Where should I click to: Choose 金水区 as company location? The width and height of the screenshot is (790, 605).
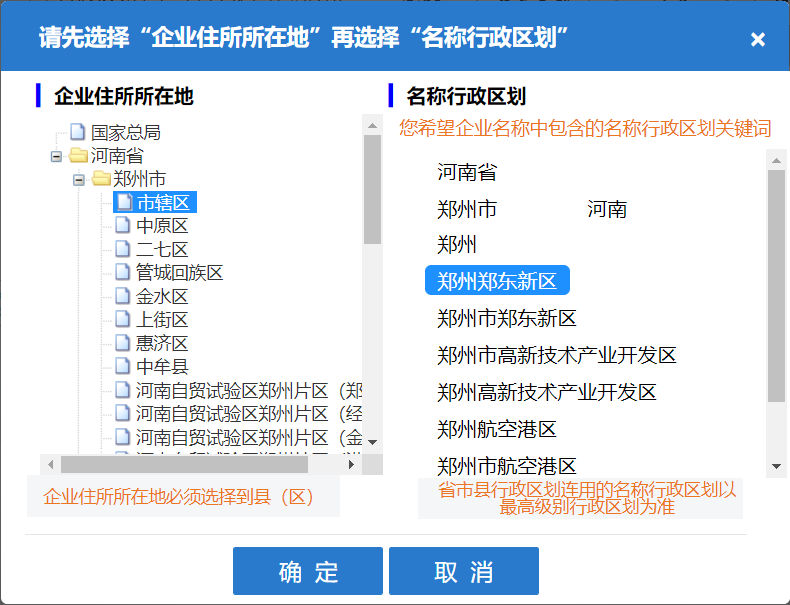pos(162,296)
